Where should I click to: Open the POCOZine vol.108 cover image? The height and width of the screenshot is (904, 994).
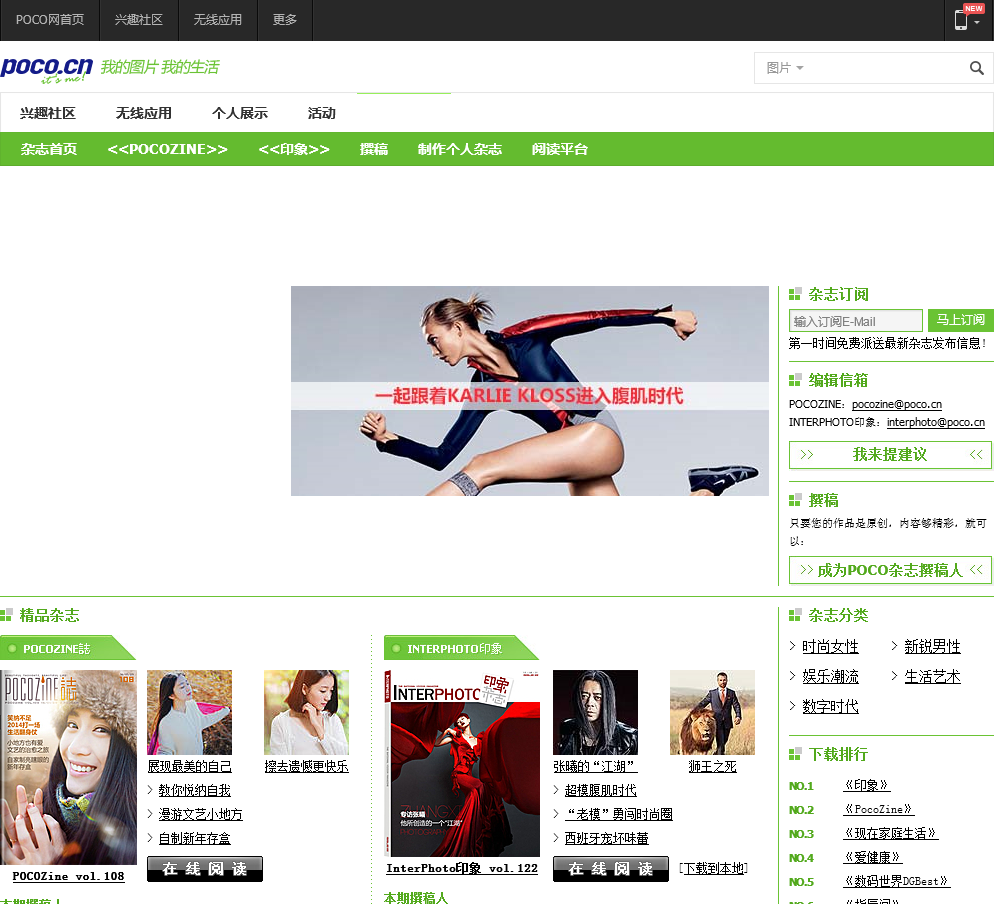click(68, 766)
